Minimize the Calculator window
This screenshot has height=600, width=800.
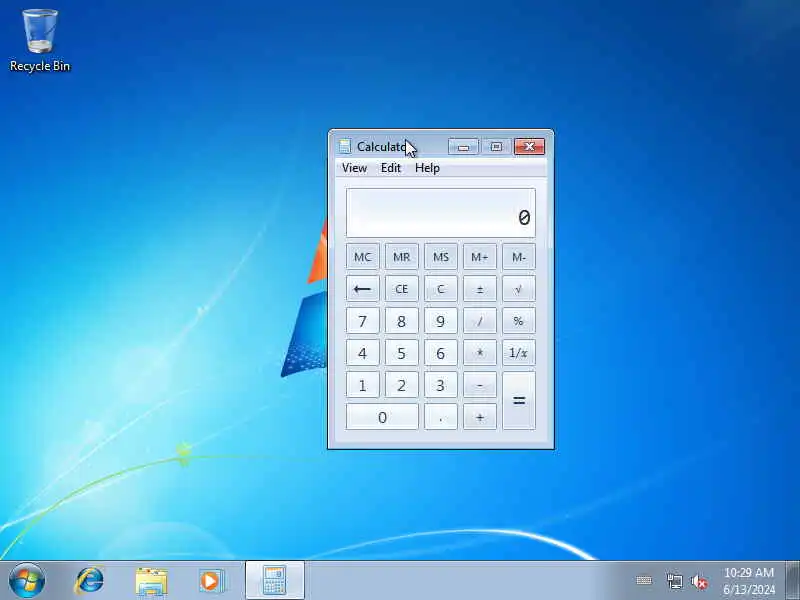click(463, 147)
